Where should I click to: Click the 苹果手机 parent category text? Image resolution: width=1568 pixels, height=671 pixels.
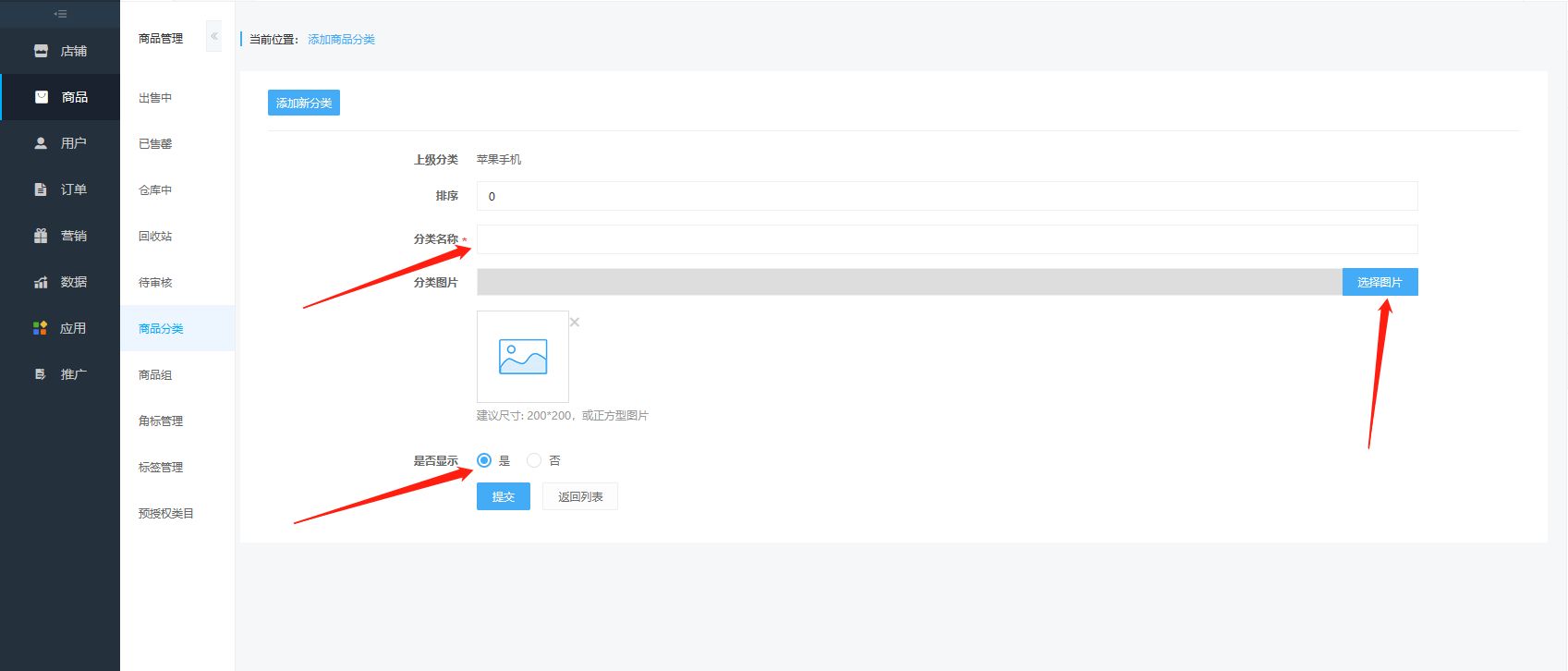(499, 159)
